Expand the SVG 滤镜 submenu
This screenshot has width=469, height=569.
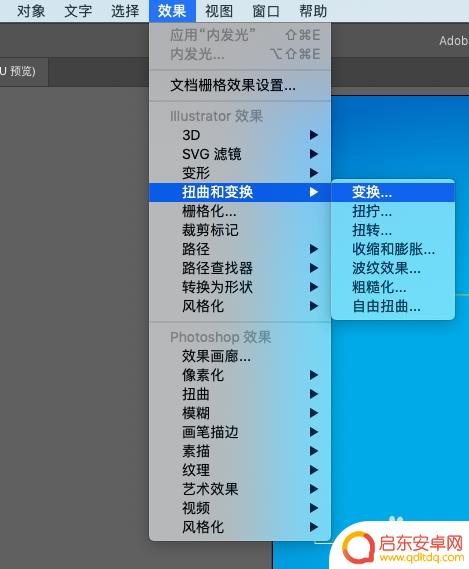tap(240, 154)
